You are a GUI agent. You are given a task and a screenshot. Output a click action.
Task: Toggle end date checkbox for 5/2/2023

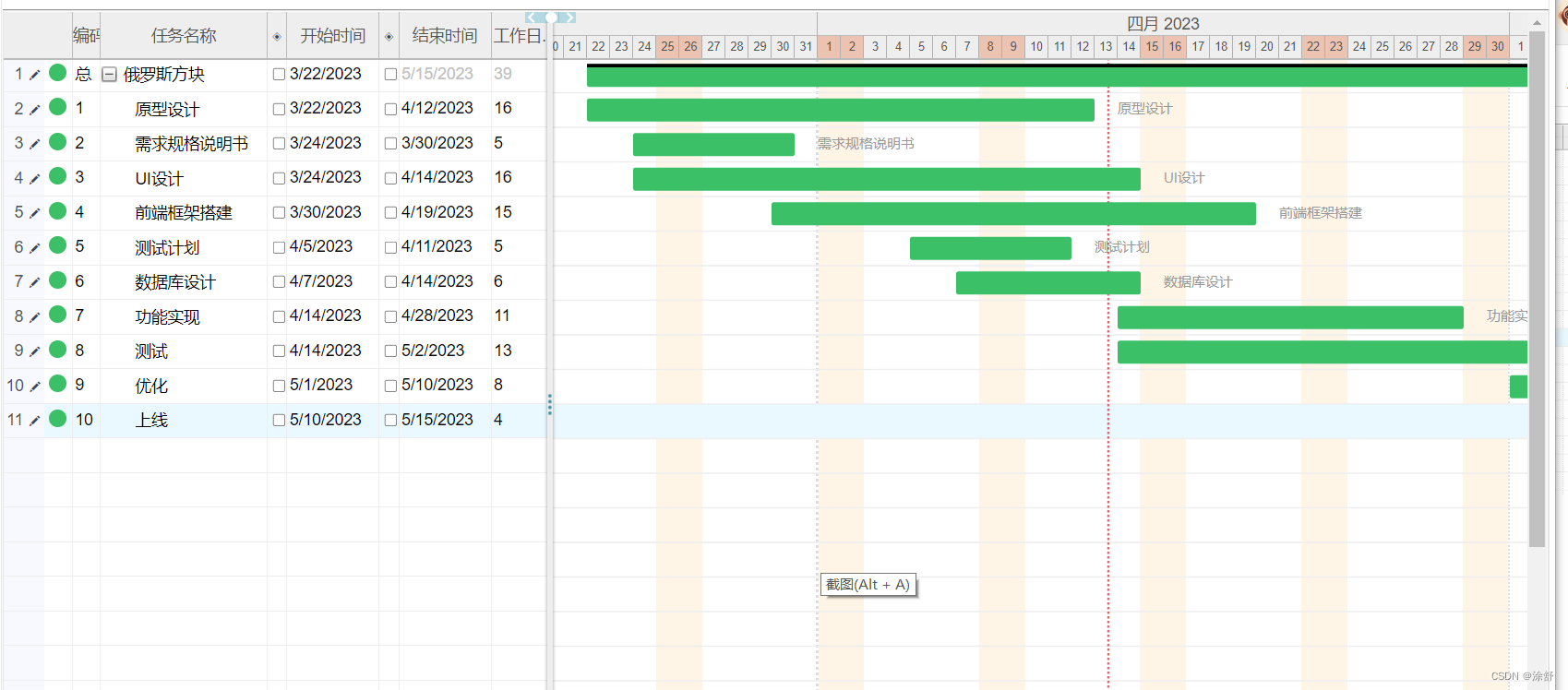pos(390,351)
